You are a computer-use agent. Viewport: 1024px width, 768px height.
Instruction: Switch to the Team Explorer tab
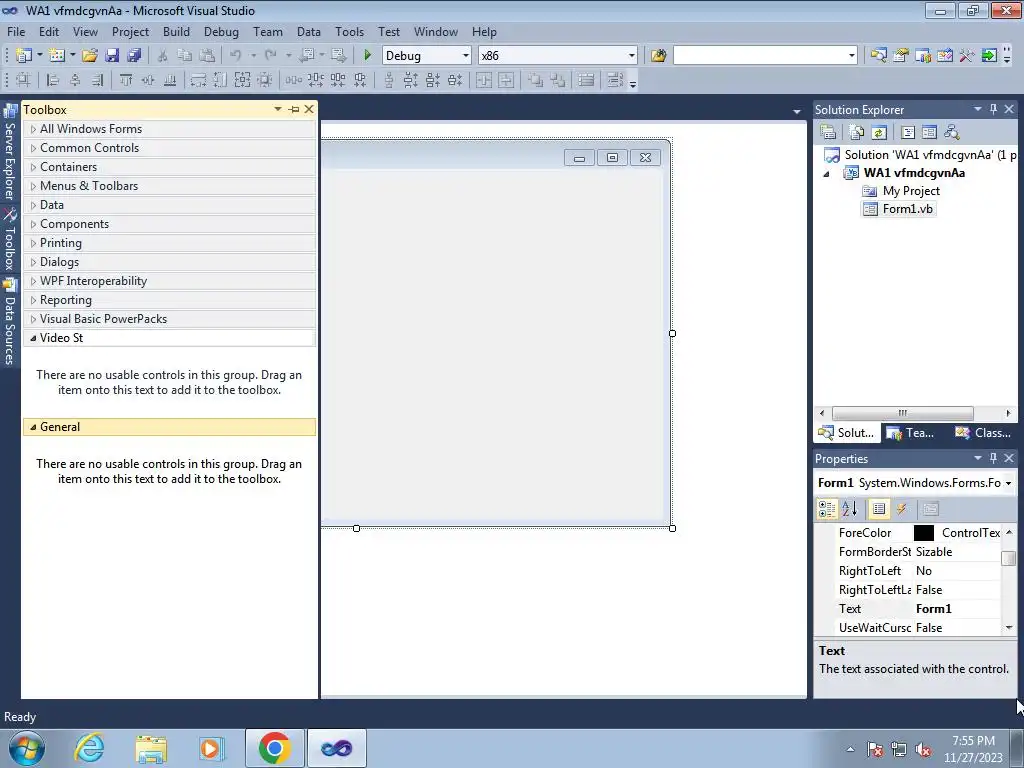(x=910, y=432)
